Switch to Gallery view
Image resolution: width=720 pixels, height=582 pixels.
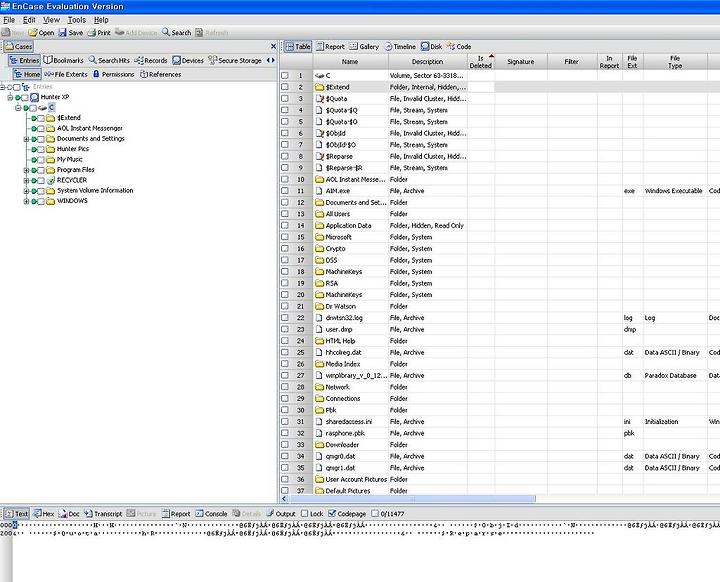(364, 46)
